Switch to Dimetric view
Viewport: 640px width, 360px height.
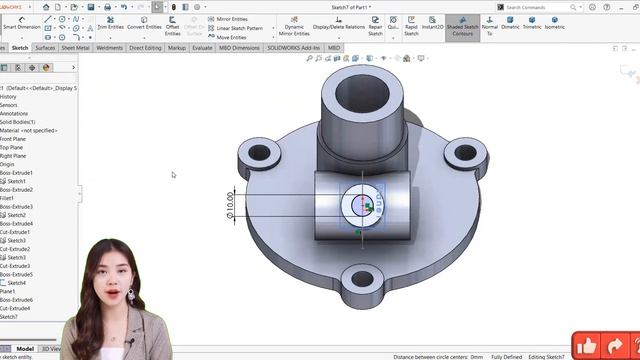(510, 23)
